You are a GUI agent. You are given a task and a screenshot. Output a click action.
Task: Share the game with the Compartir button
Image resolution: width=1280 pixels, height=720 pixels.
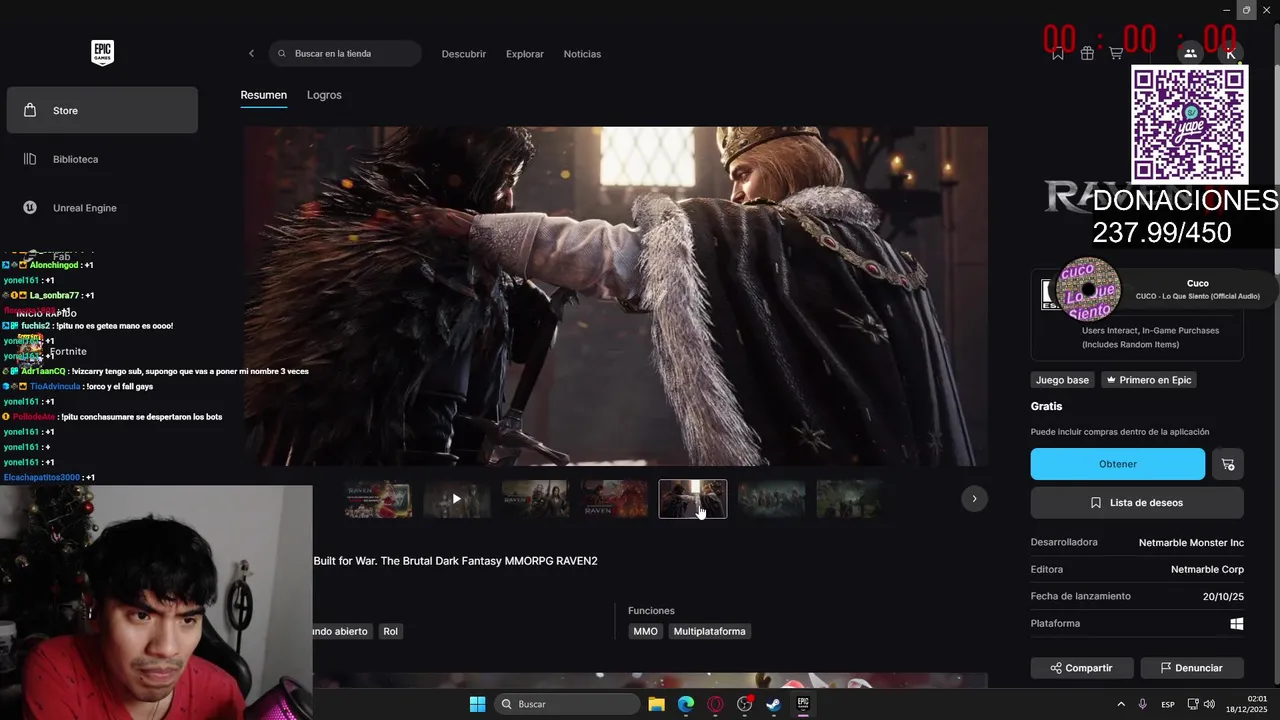pos(1082,668)
